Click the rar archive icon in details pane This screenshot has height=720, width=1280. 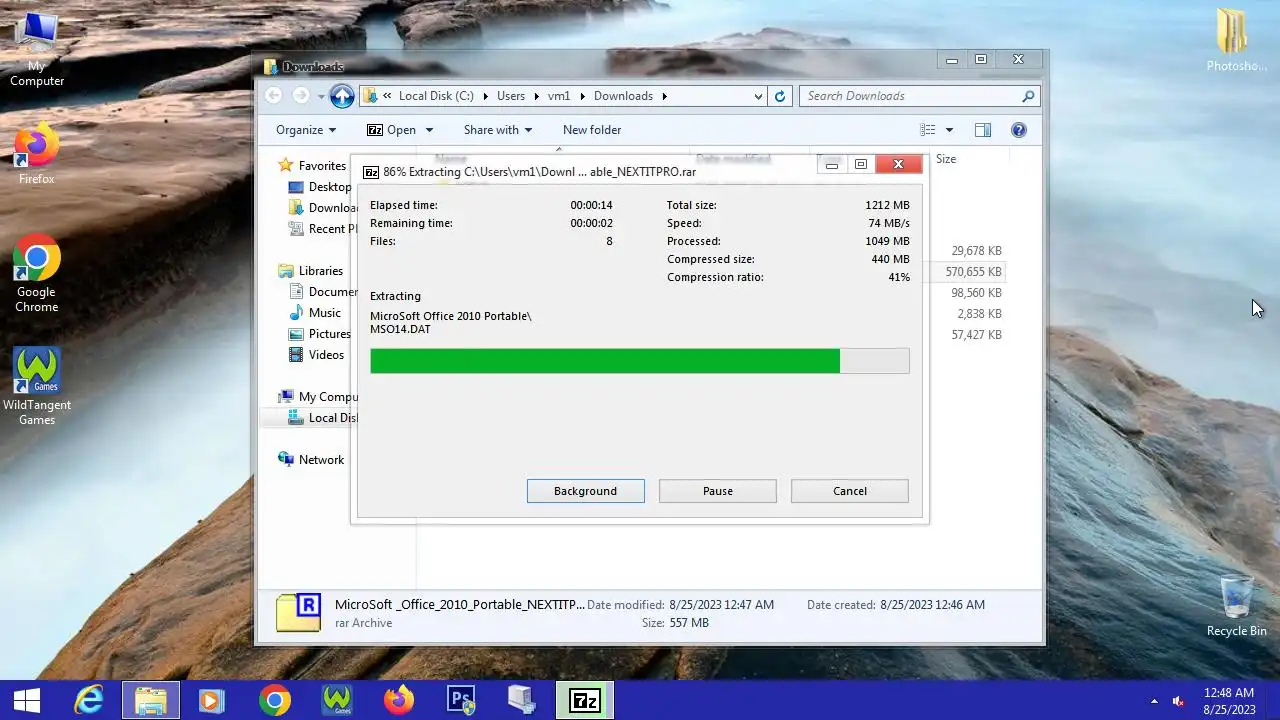[298, 613]
